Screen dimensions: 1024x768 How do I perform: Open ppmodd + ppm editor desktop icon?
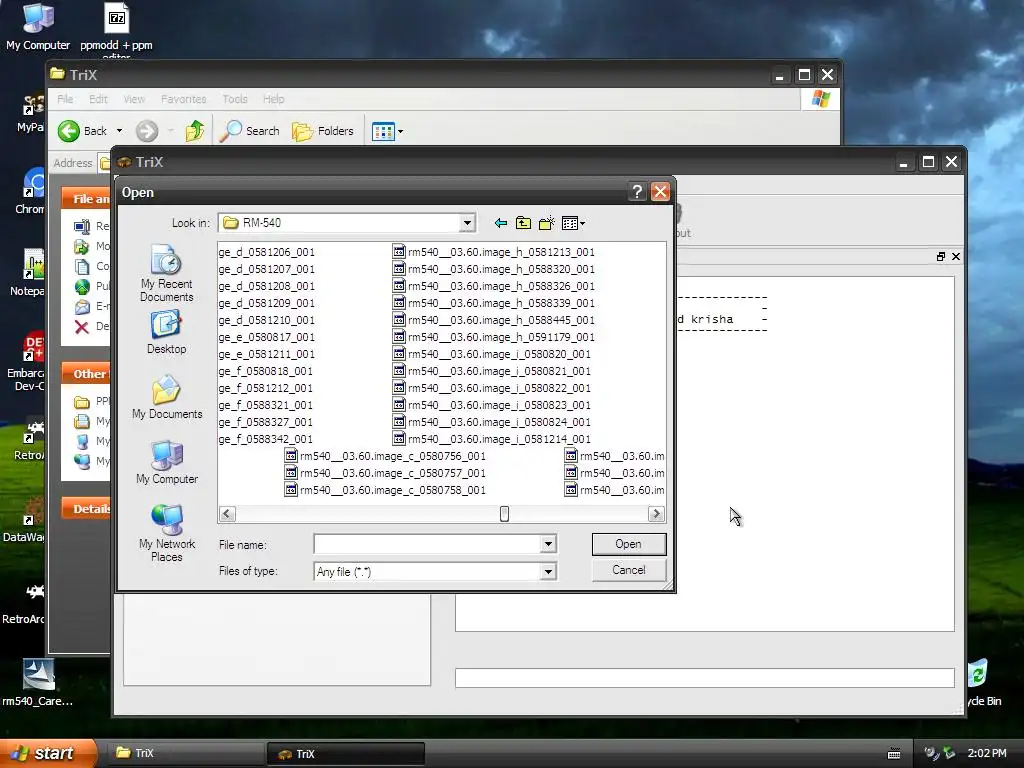click(116, 29)
